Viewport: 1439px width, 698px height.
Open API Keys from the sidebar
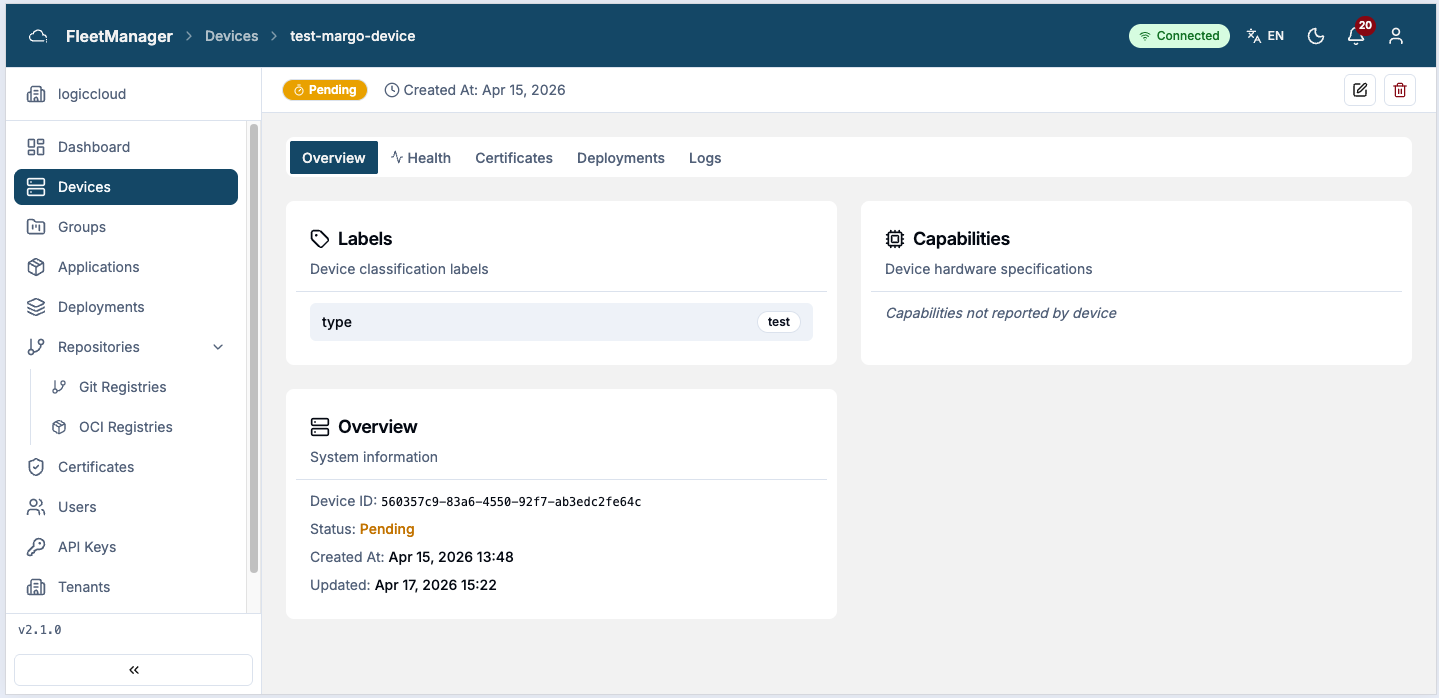click(126, 547)
